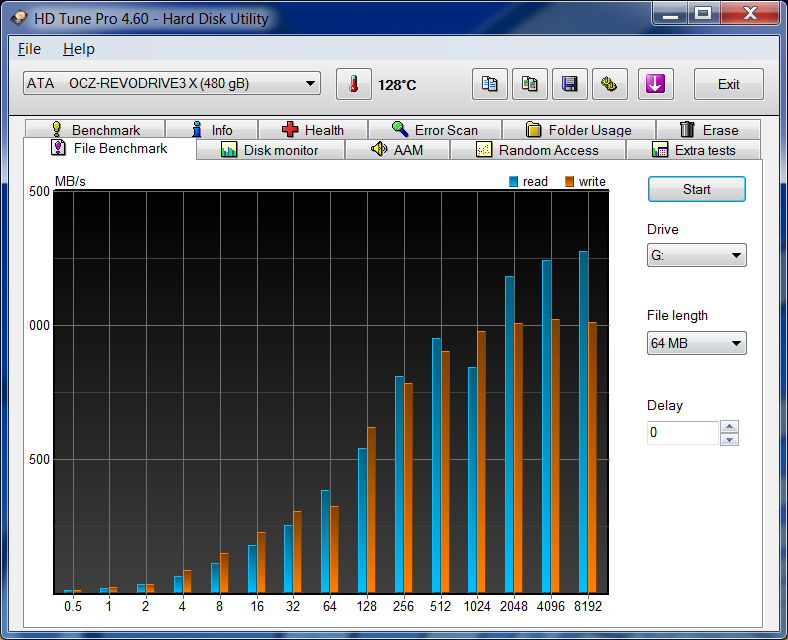
Task: Click the purple down-arrow minimize-to-tray icon
Action: 655,84
